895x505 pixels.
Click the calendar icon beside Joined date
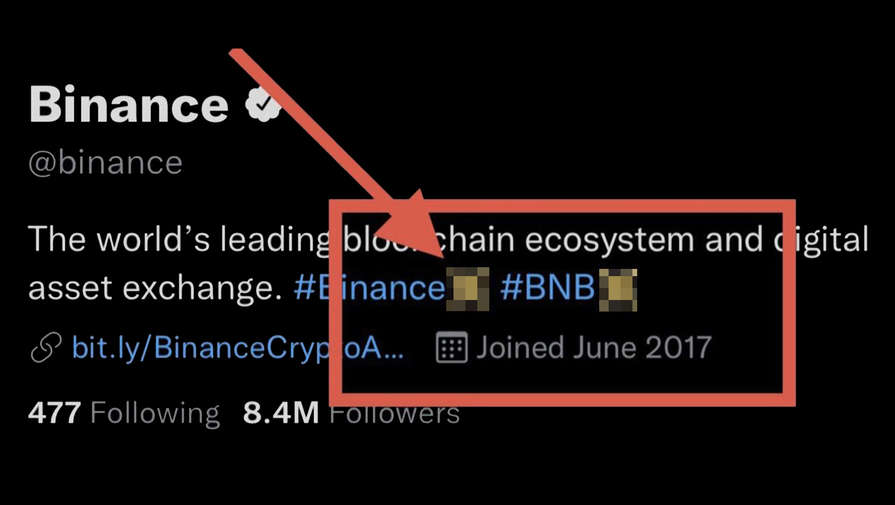coord(451,348)
